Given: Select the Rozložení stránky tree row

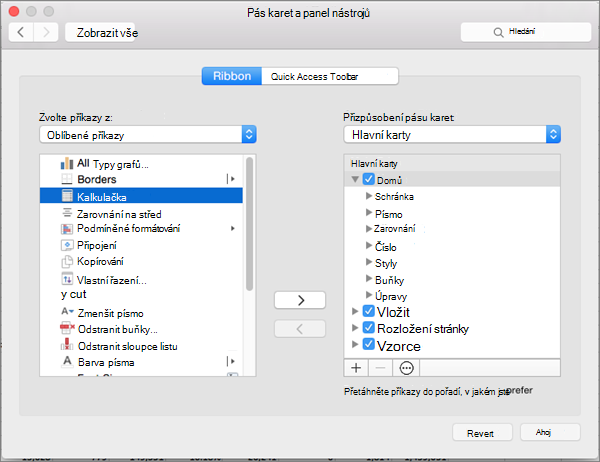Looking at the screenshot, I should [x=452, y=328].
